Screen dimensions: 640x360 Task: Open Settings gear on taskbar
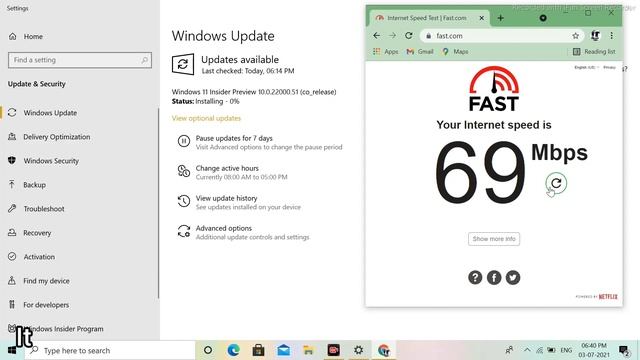(x=358, y=350)
